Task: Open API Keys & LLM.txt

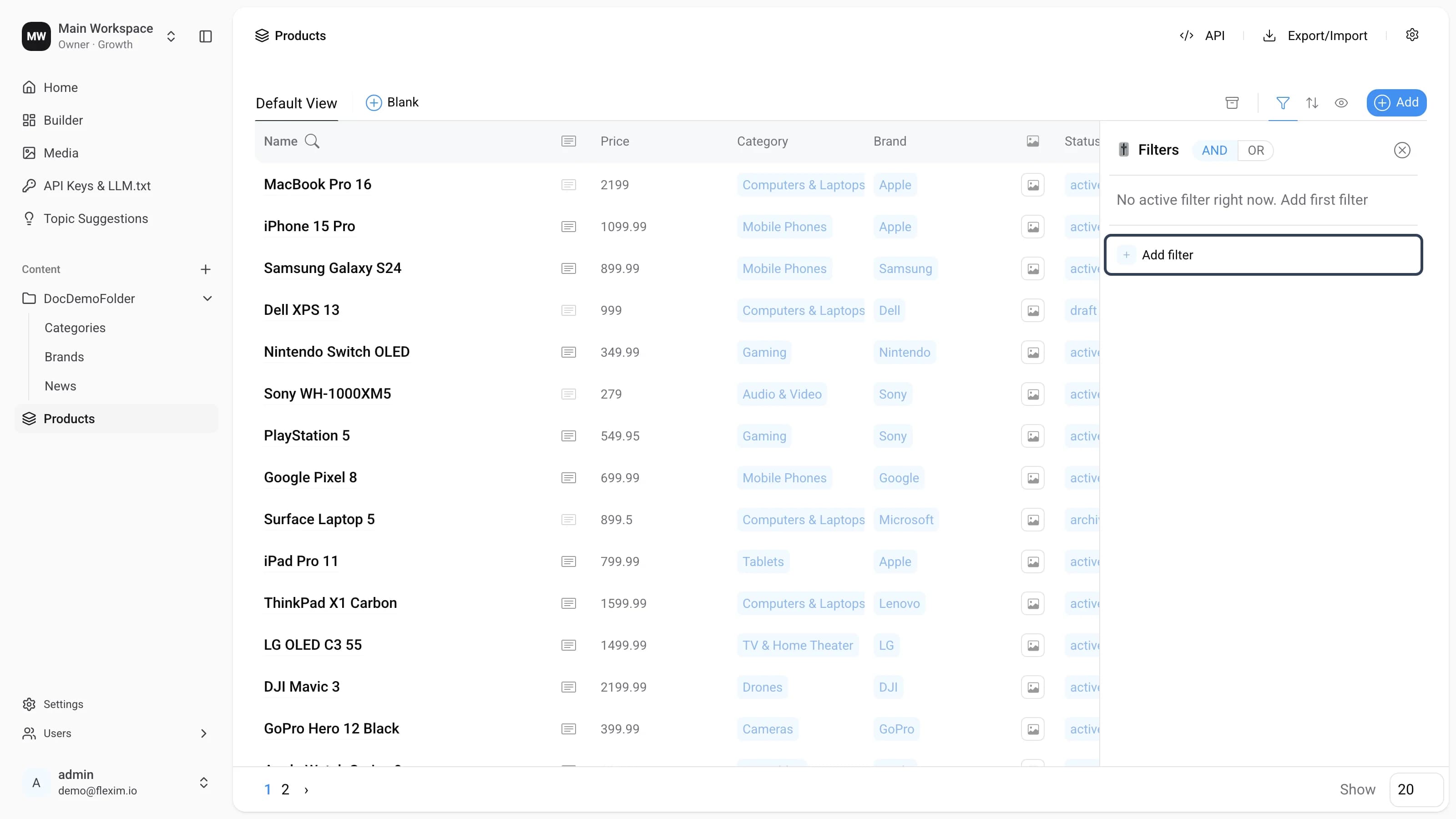Action: 116,186
